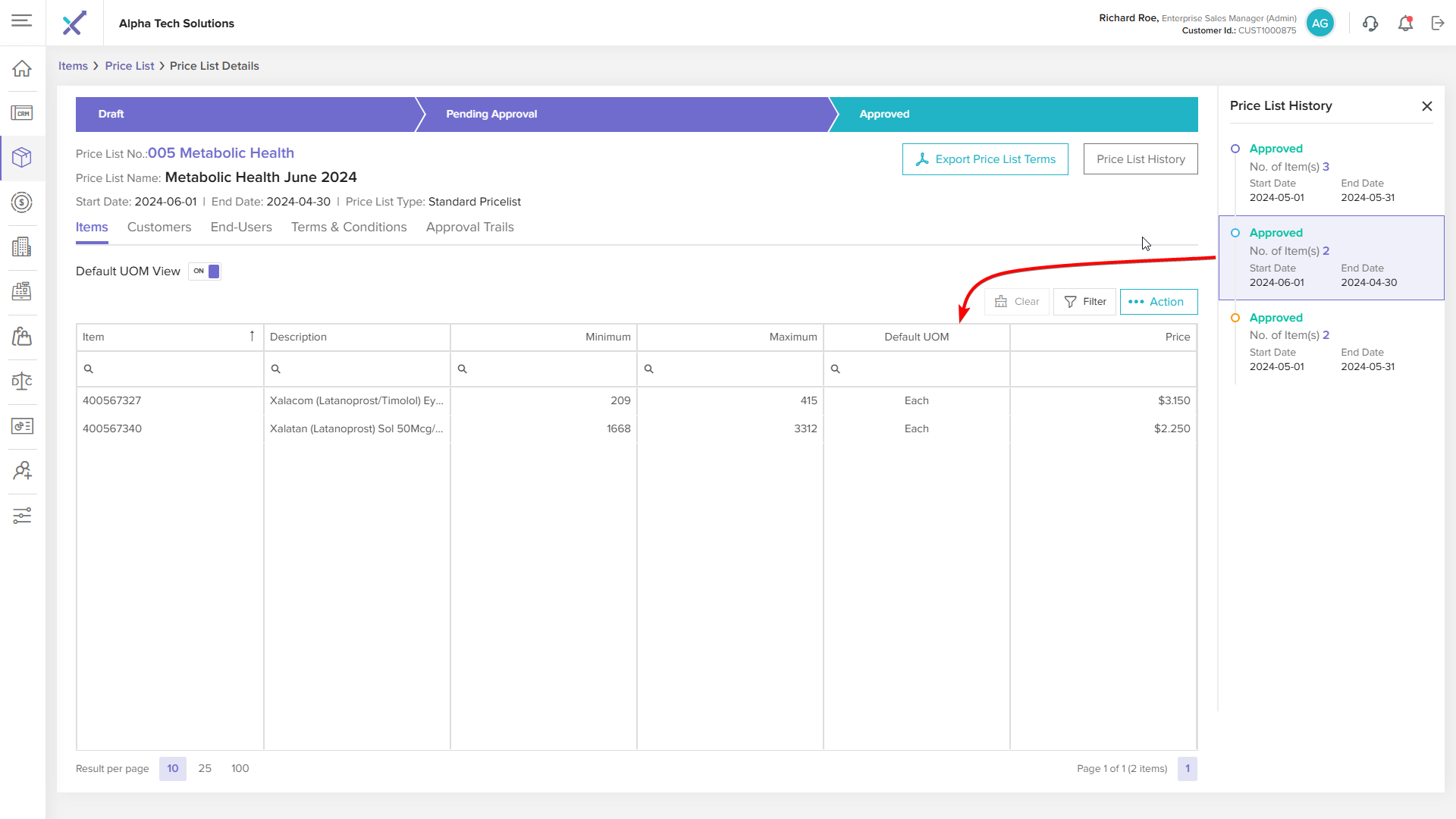The image size is (1456, 819).
Task: Click the Description column search field
Action: pos(362,369)
